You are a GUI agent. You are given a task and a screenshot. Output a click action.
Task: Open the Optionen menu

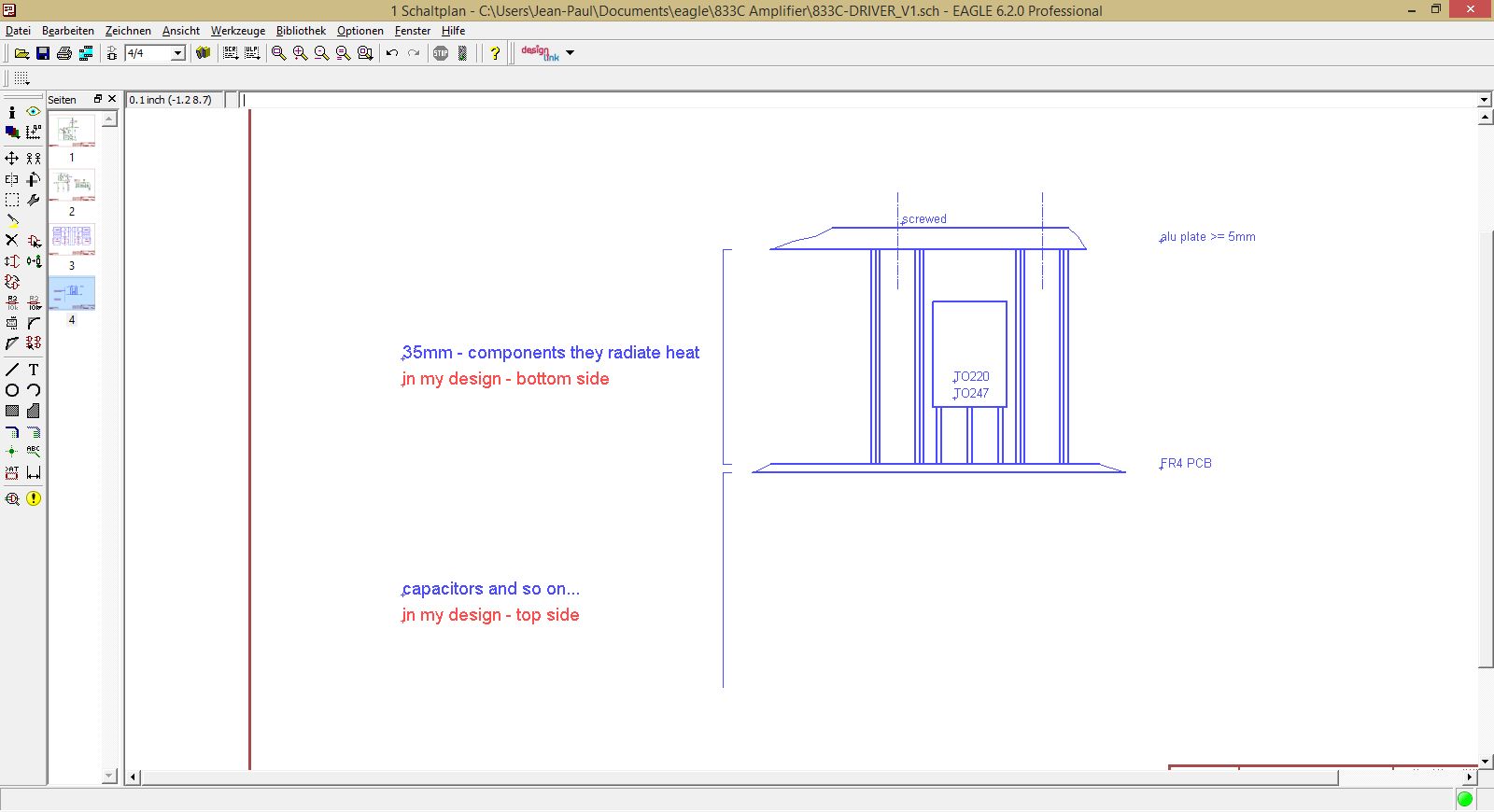[360, 31]
